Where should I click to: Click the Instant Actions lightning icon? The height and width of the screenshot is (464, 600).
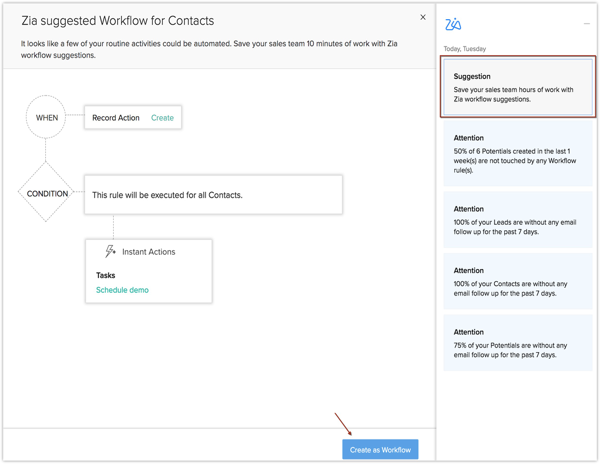[110, 251]
